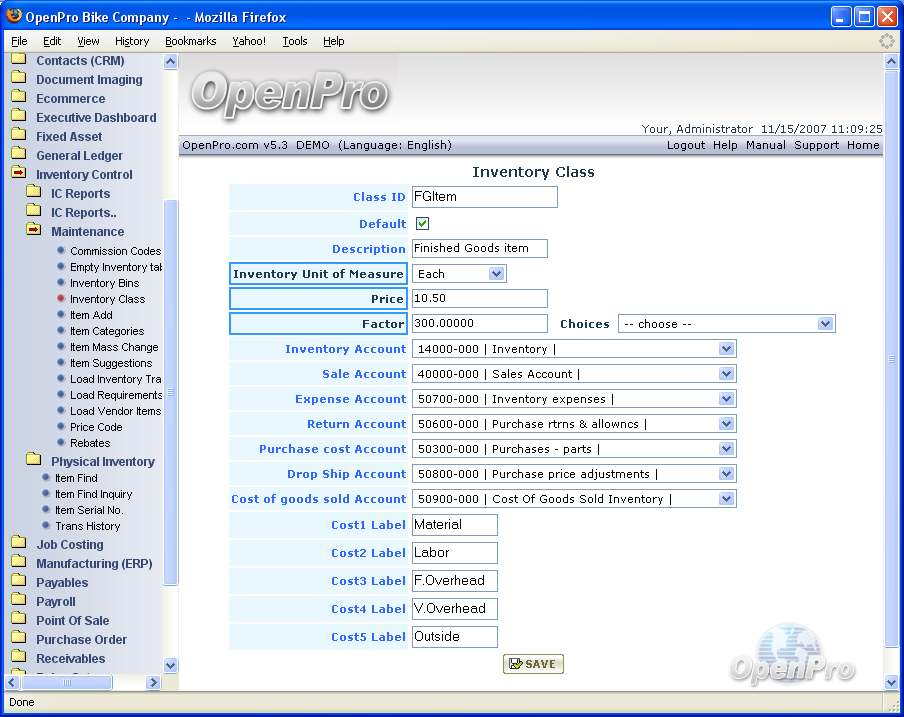Open the Bookmarks menu
904x717 pixels.
(190, 41)
